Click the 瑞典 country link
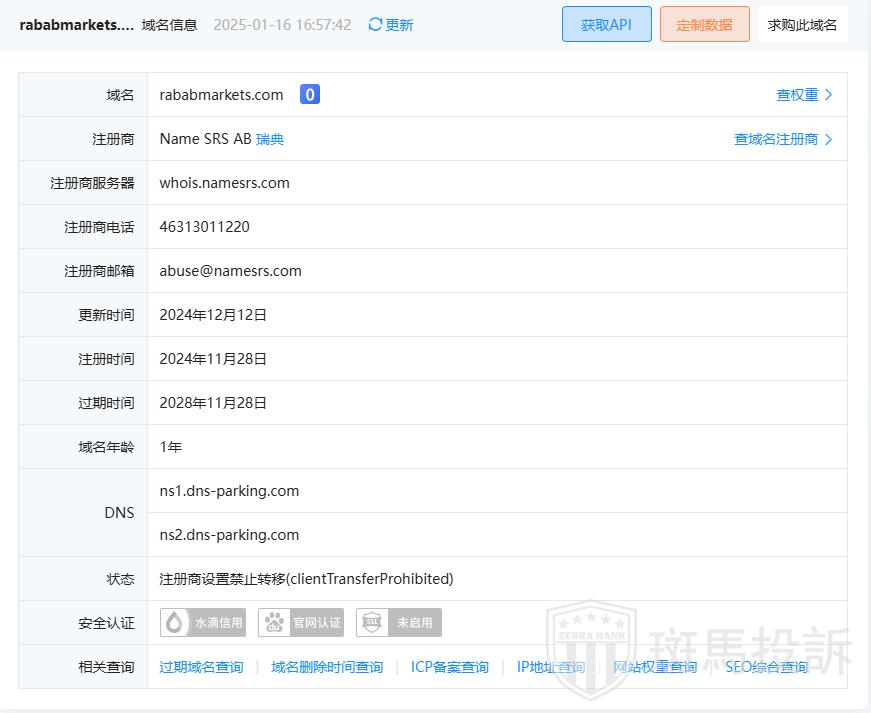This screenshot has height=713, width=871. (x=270, y=139)
